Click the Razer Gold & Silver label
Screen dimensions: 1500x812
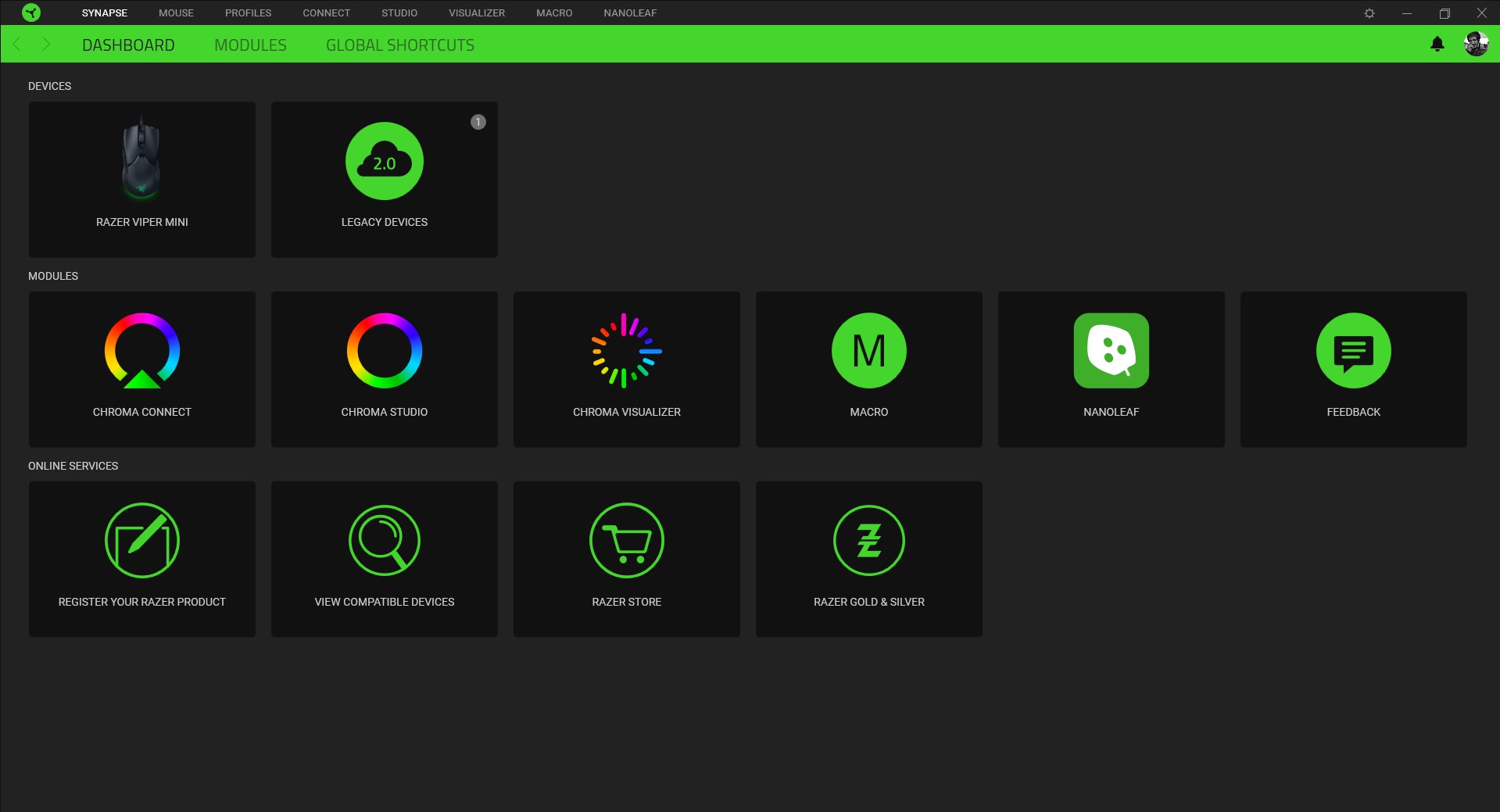869,602
